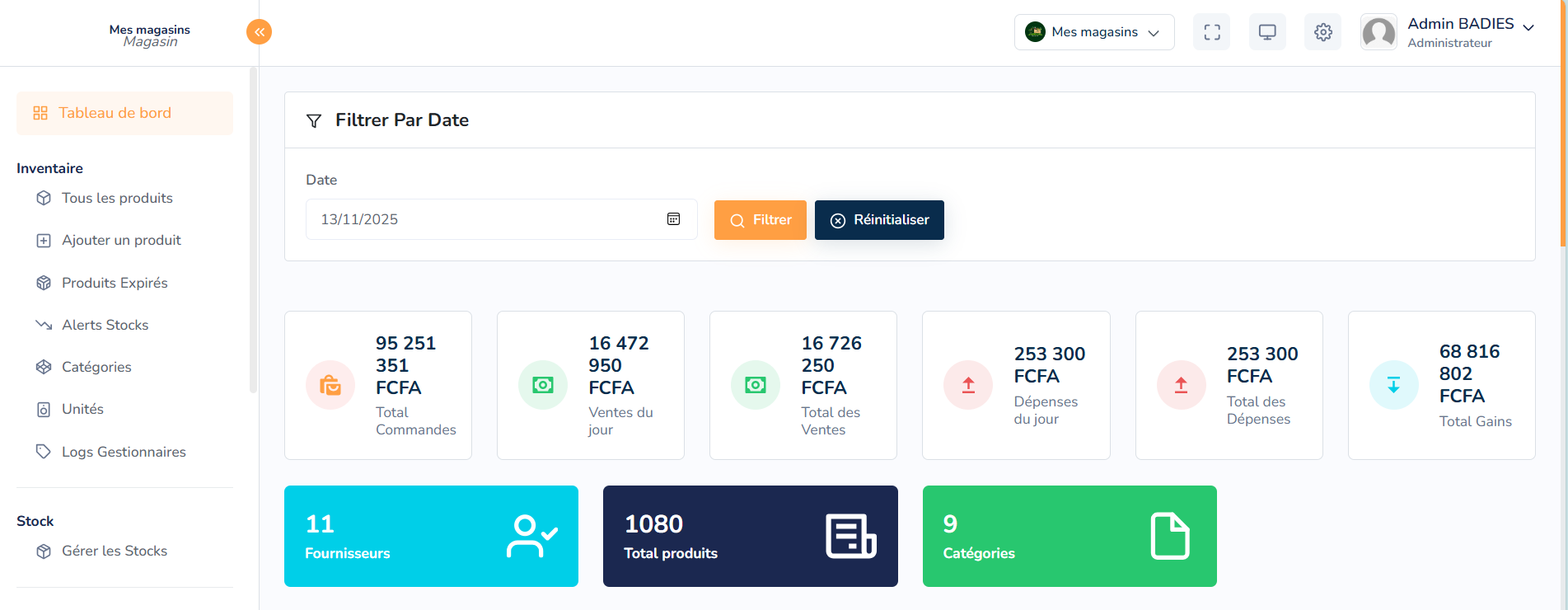
Task: Click the sidebar vertical scrollbar
Action: pyautogui.click(x=253, y=231)
